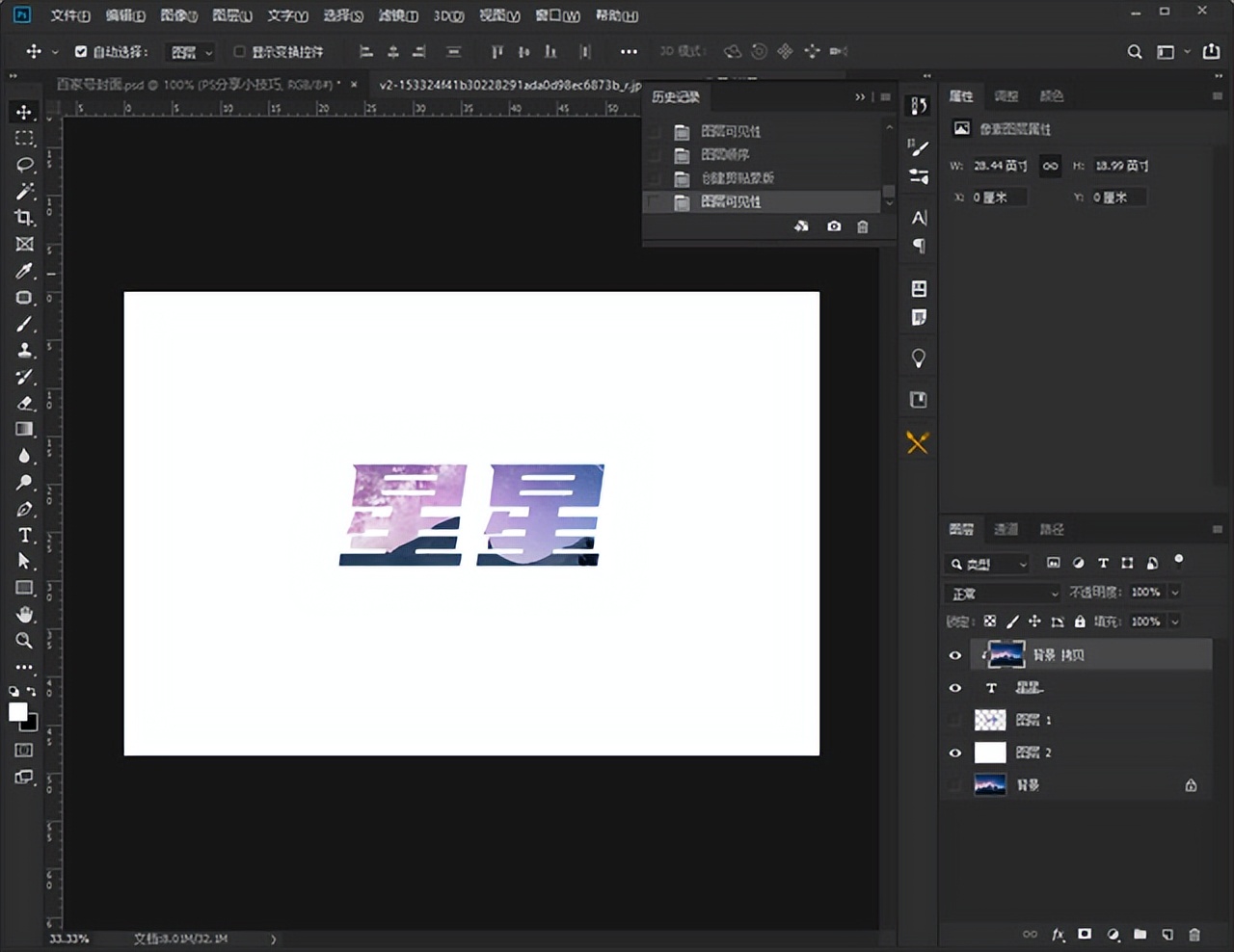This screenshot has height=952, width=1234.
Task: Show the hidden Layer 1 visibility
Action: tap(955, 720)
